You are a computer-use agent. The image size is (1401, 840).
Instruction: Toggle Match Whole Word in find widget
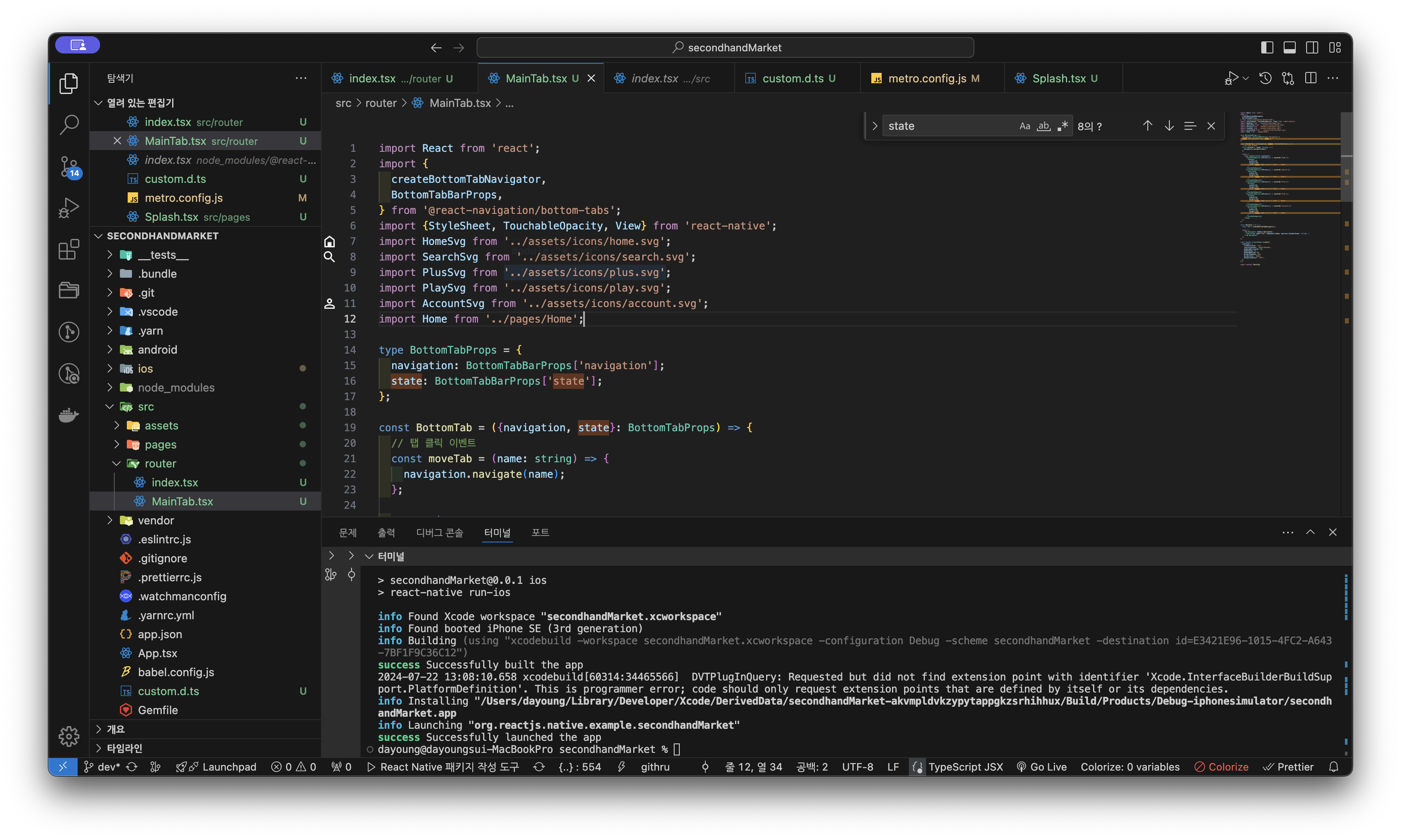[1043, 125]
